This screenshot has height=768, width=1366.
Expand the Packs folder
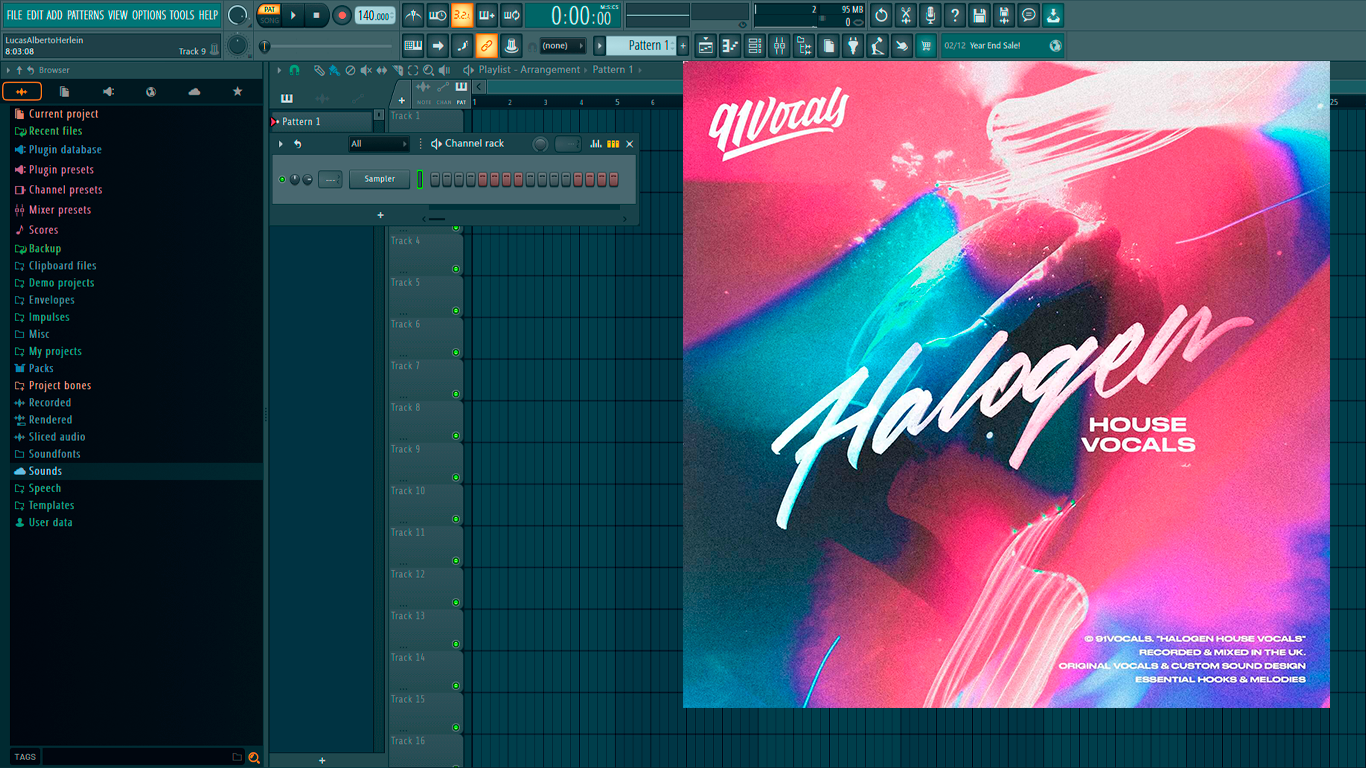41,368
